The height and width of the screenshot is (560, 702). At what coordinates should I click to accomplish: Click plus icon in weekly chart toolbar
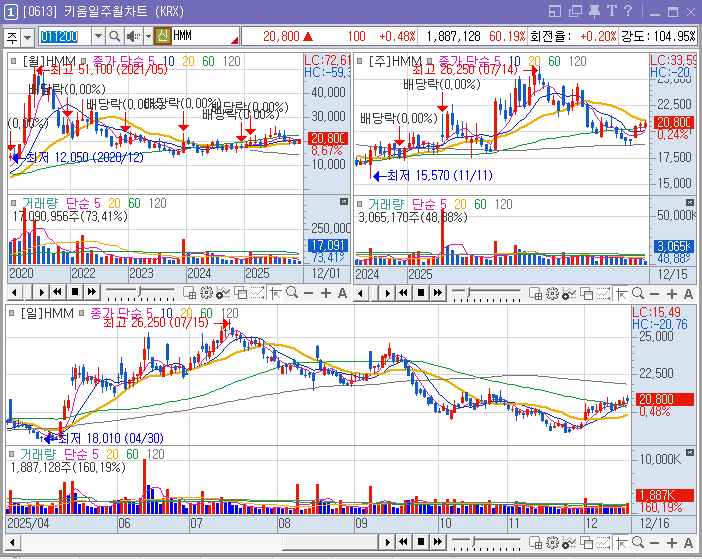click(x=672, y=294)
